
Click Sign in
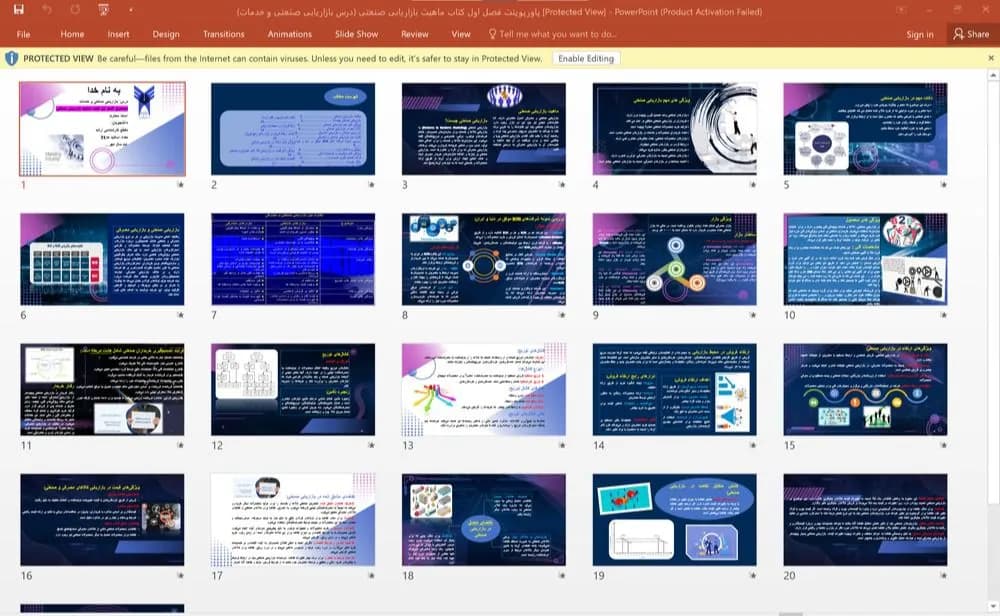pos(920,34)
